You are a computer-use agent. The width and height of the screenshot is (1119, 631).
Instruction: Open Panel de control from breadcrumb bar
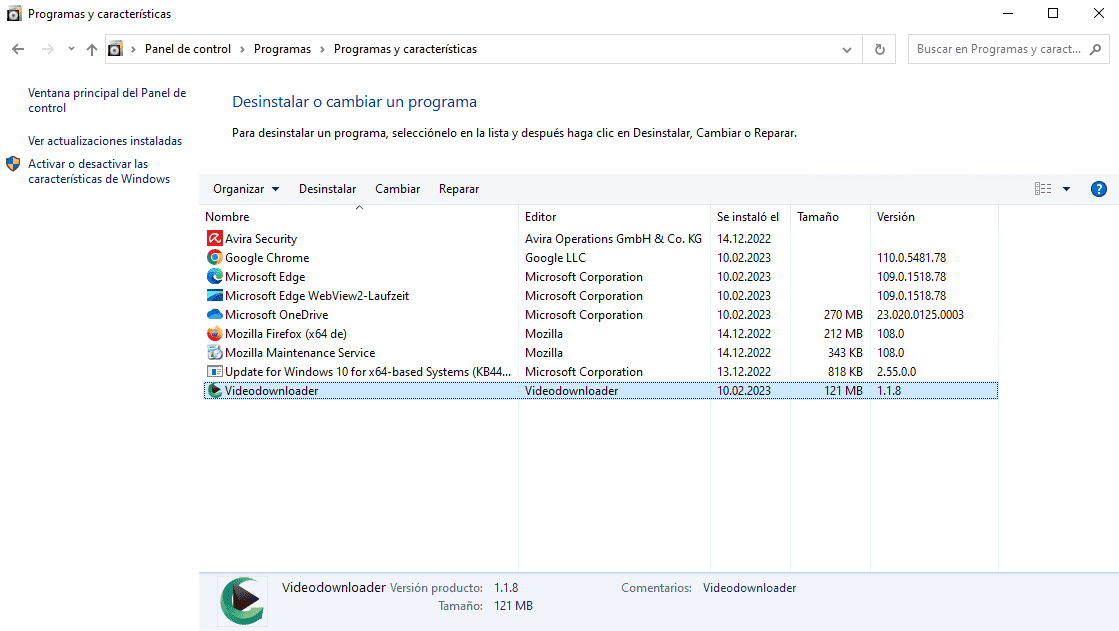(188, 48)
